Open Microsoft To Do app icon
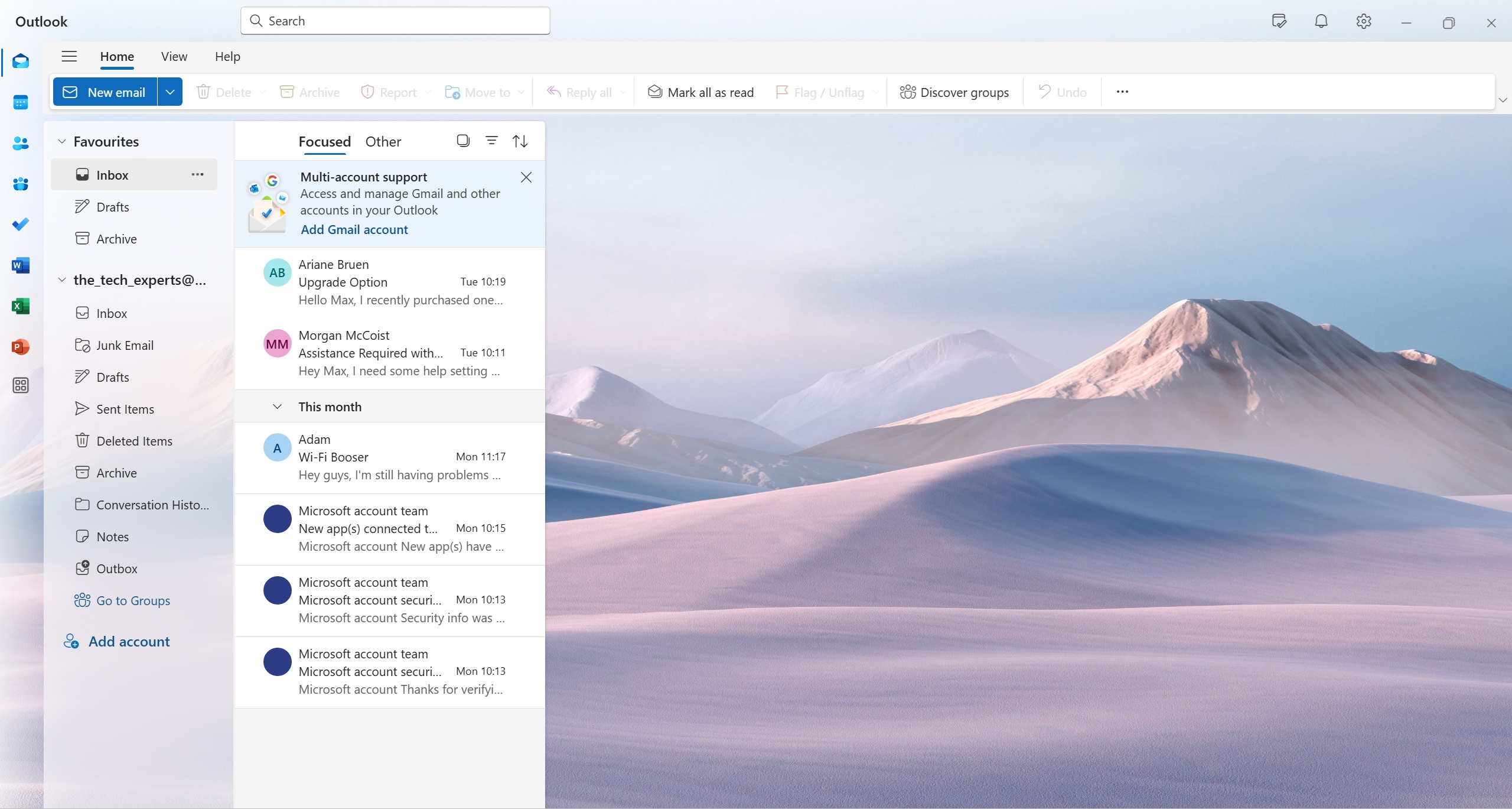Viewport: 1512px width, 809px height. pos(21,224)
